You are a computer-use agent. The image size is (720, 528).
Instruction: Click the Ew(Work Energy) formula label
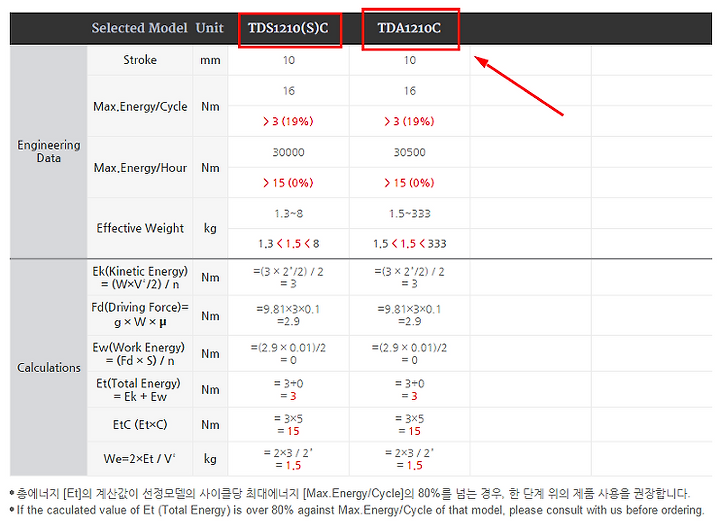(x=139, y=354)
